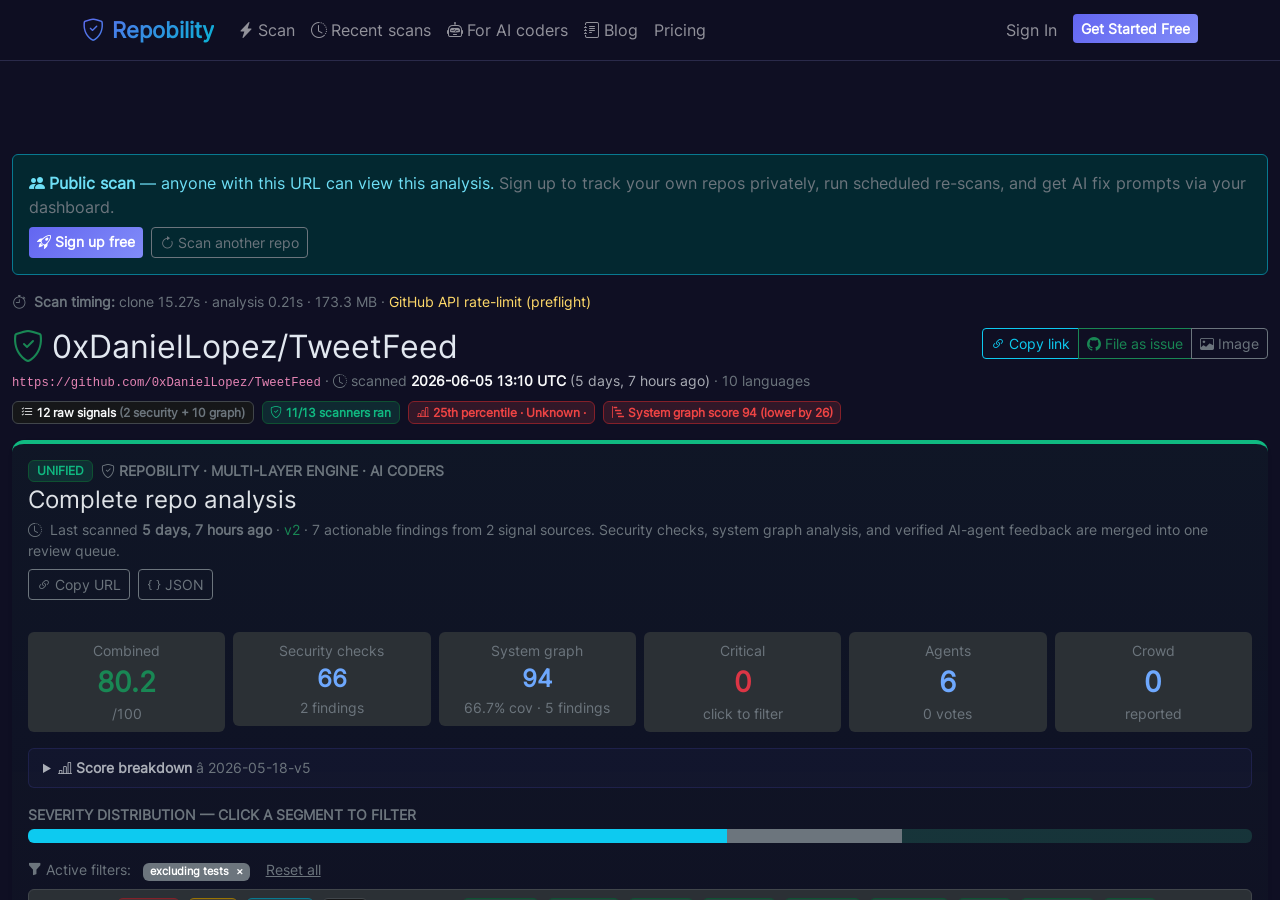The width and height of the screenshot is (1280, 900).
Task: Copy the scan link with Copy link
Action: point(1030,343)
